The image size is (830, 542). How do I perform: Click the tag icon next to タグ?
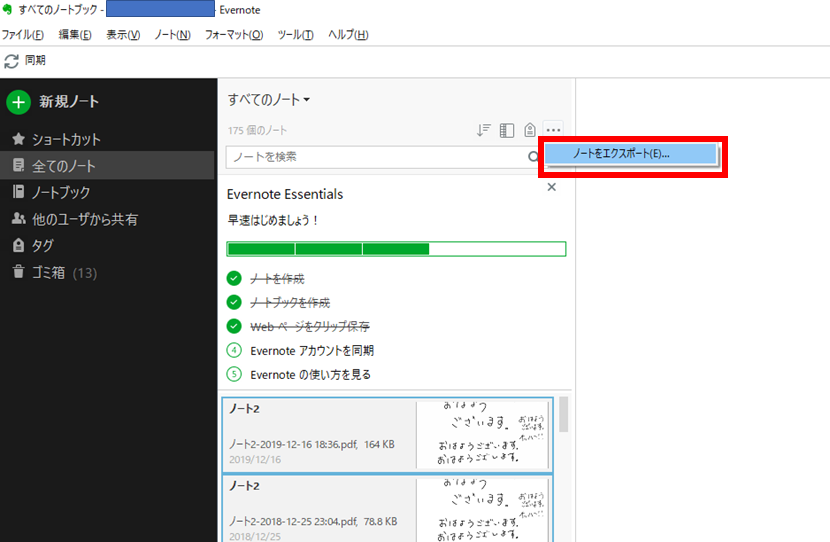pyautogui.click(x=19, y=245)
